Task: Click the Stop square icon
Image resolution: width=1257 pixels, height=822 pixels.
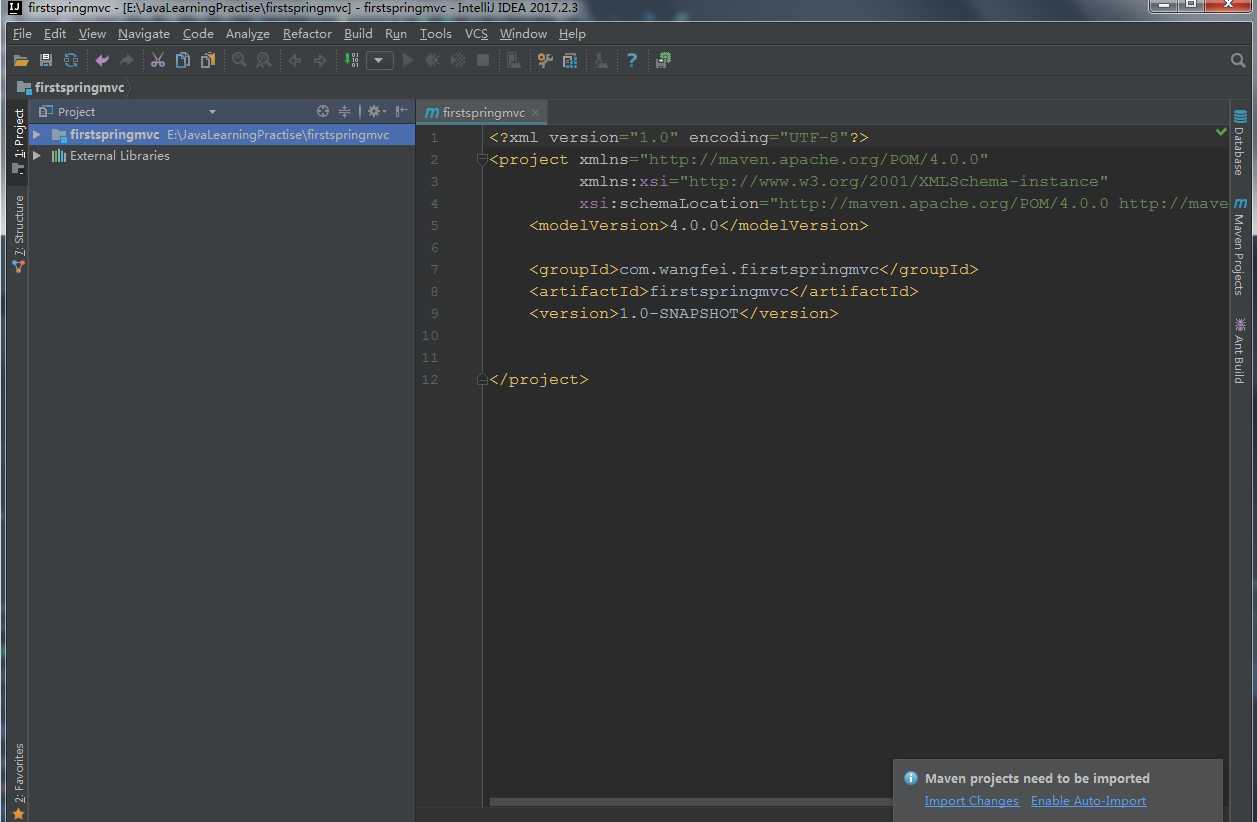Action: [x=483, y=60]
